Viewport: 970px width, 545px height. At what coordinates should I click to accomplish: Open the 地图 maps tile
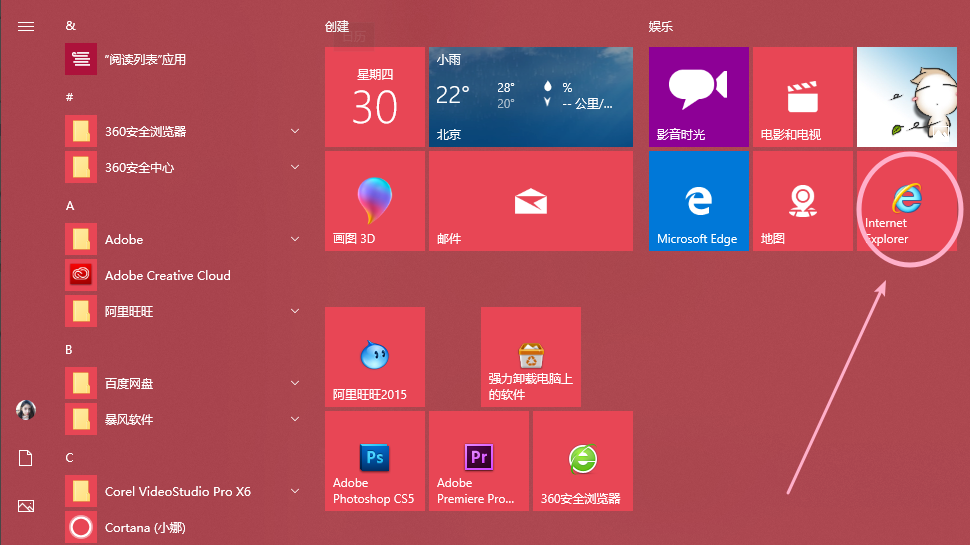(x=803, y=201)
